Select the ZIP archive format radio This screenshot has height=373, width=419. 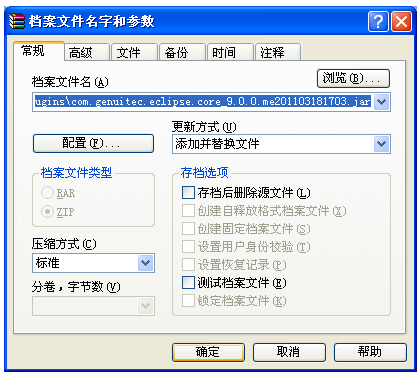click(47, 212)
